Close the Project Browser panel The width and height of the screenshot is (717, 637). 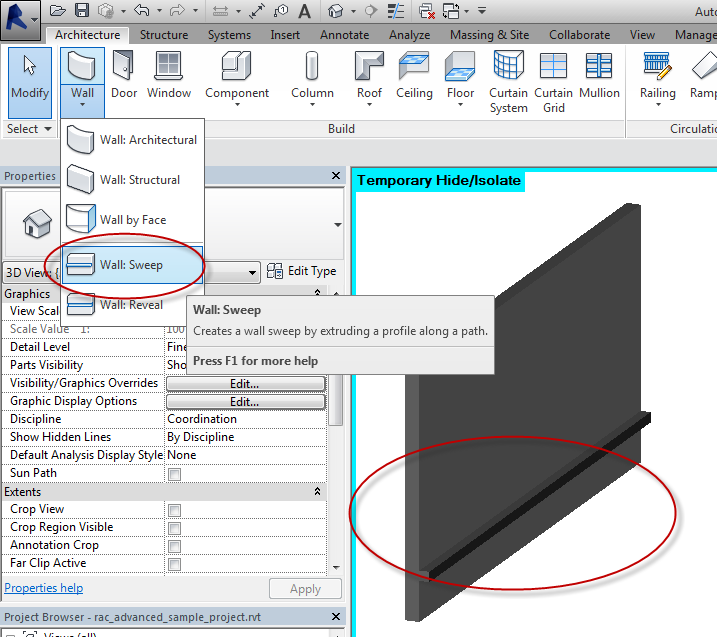point(336,617)
